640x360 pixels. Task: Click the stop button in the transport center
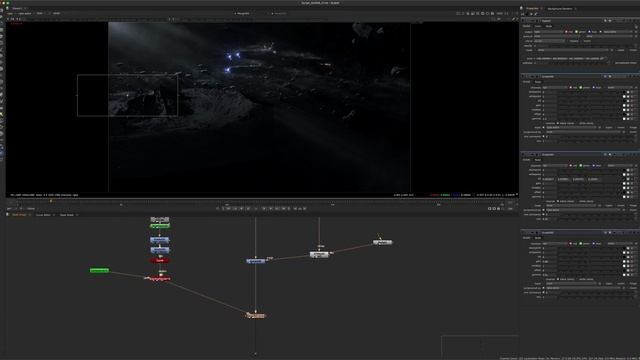pos(256,209)
